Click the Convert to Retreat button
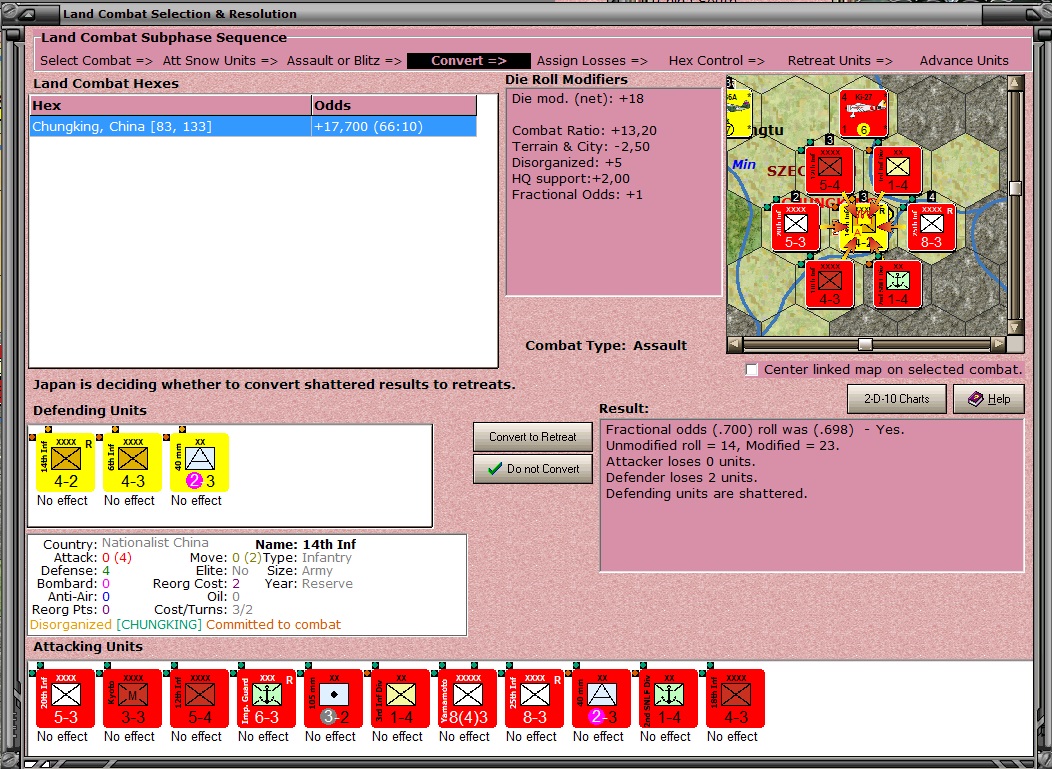This screenshot has height=769, width=1052. [x=533, y=437]
